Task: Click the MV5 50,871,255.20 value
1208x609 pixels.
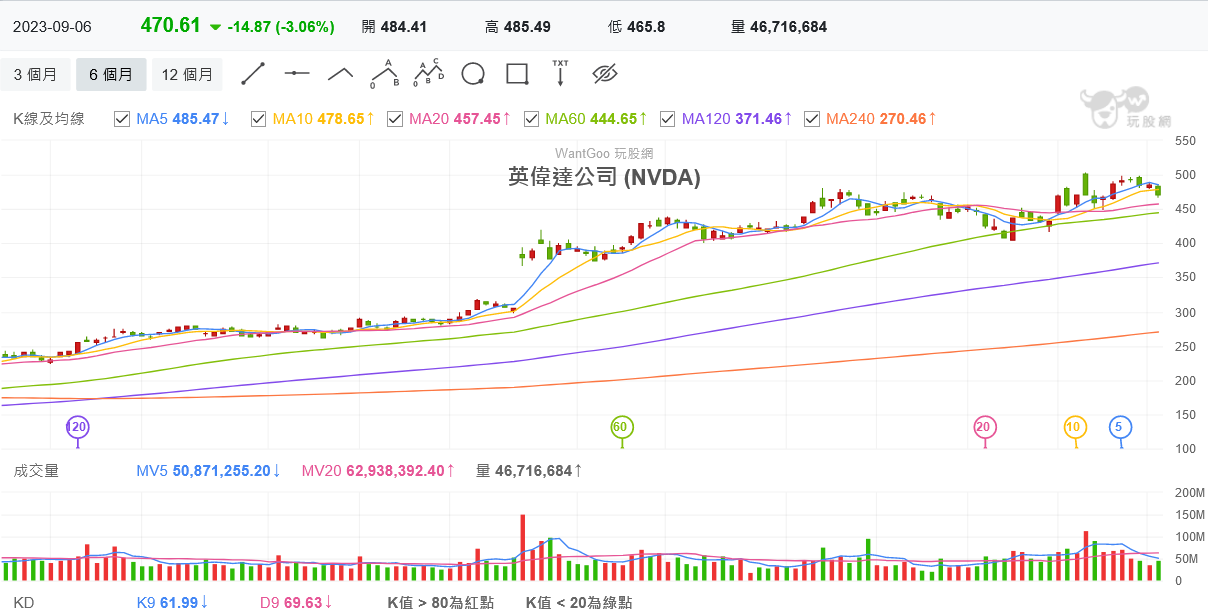Action: click(209, 470)
